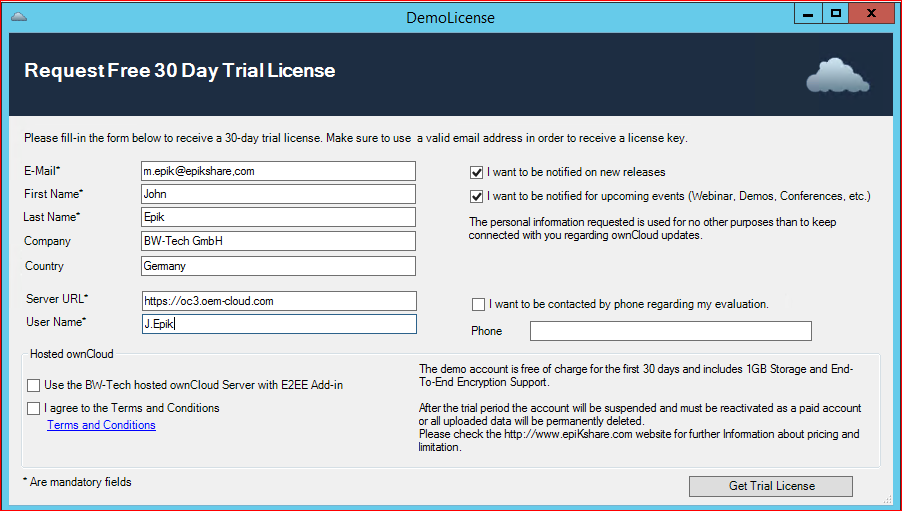Click the Country field with Germany
This screenshot has height=511, width=902.
click(278, 266)
